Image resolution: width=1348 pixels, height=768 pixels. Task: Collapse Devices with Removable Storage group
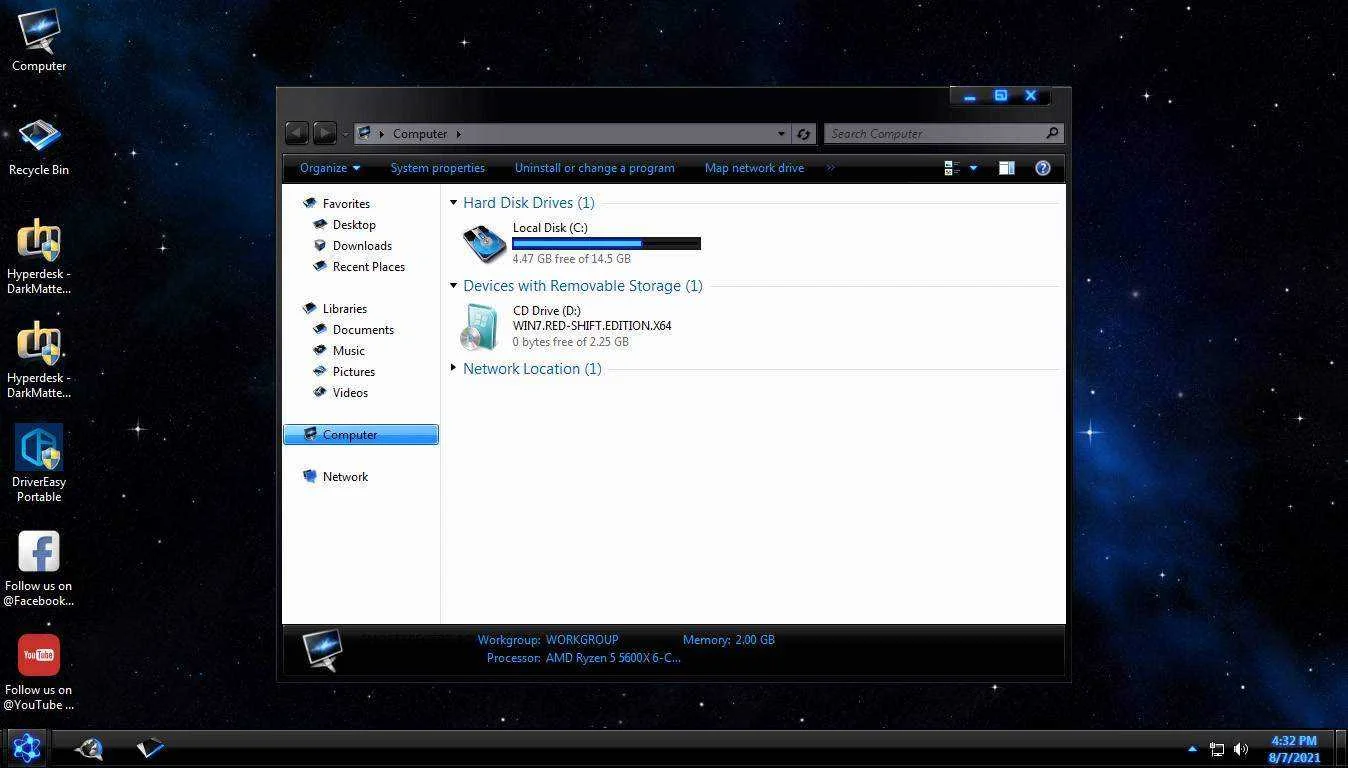pos(453,286)
